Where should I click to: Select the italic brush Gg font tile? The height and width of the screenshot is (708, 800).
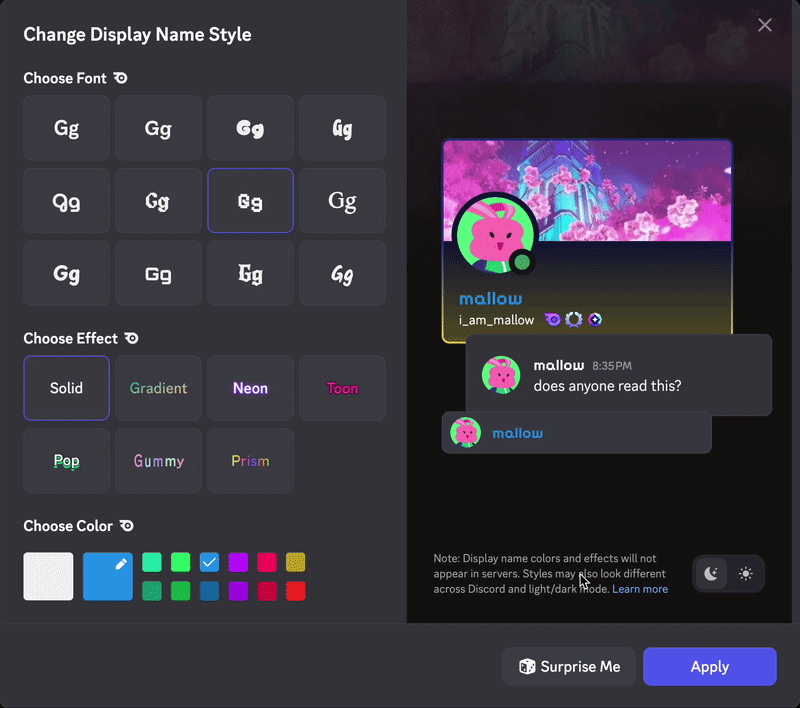tap(342, 273)
